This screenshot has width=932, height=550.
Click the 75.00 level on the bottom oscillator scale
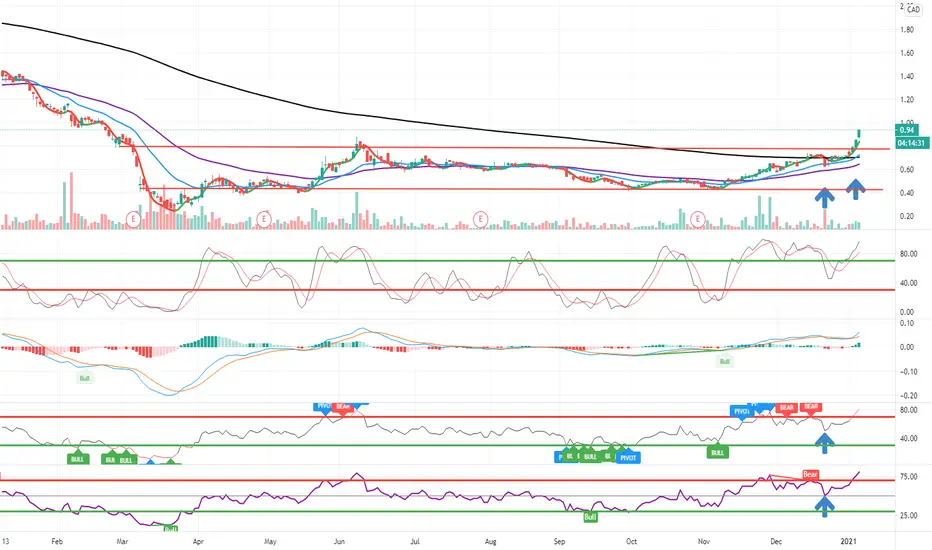908,477
